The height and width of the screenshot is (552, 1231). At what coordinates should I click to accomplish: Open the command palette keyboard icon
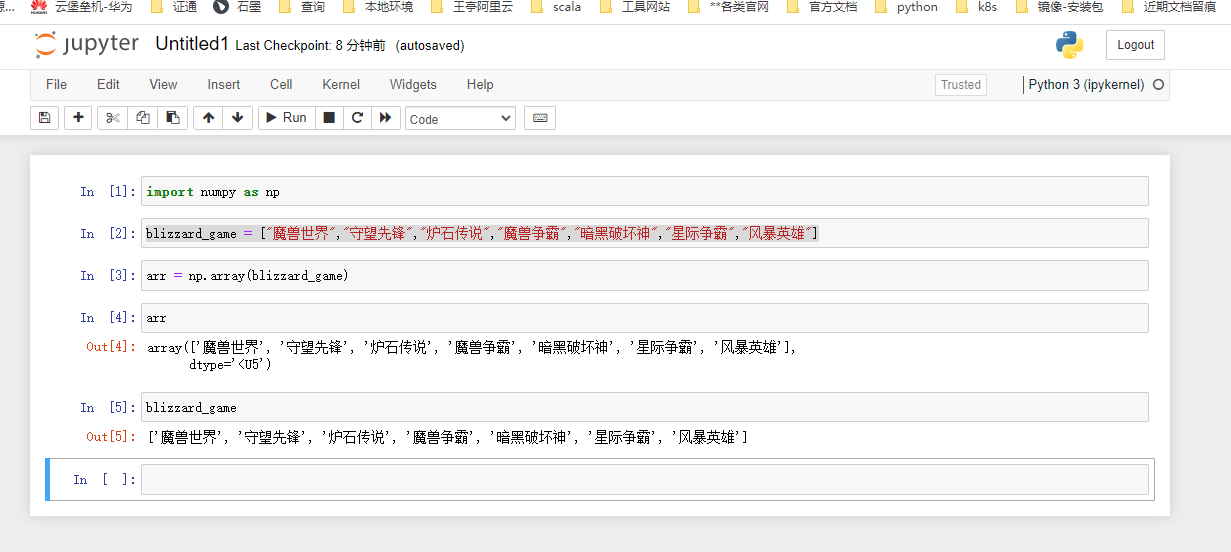[x=540, y=118]
